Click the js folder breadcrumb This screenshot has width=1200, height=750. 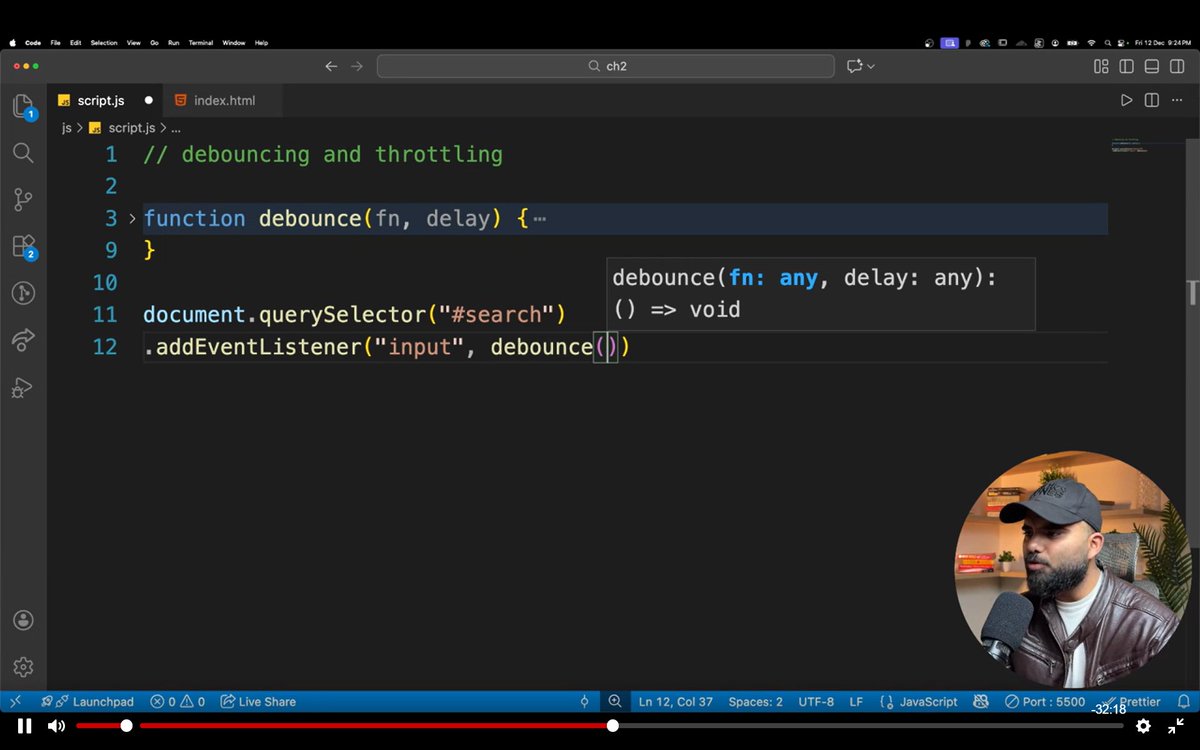click(67, 128)
